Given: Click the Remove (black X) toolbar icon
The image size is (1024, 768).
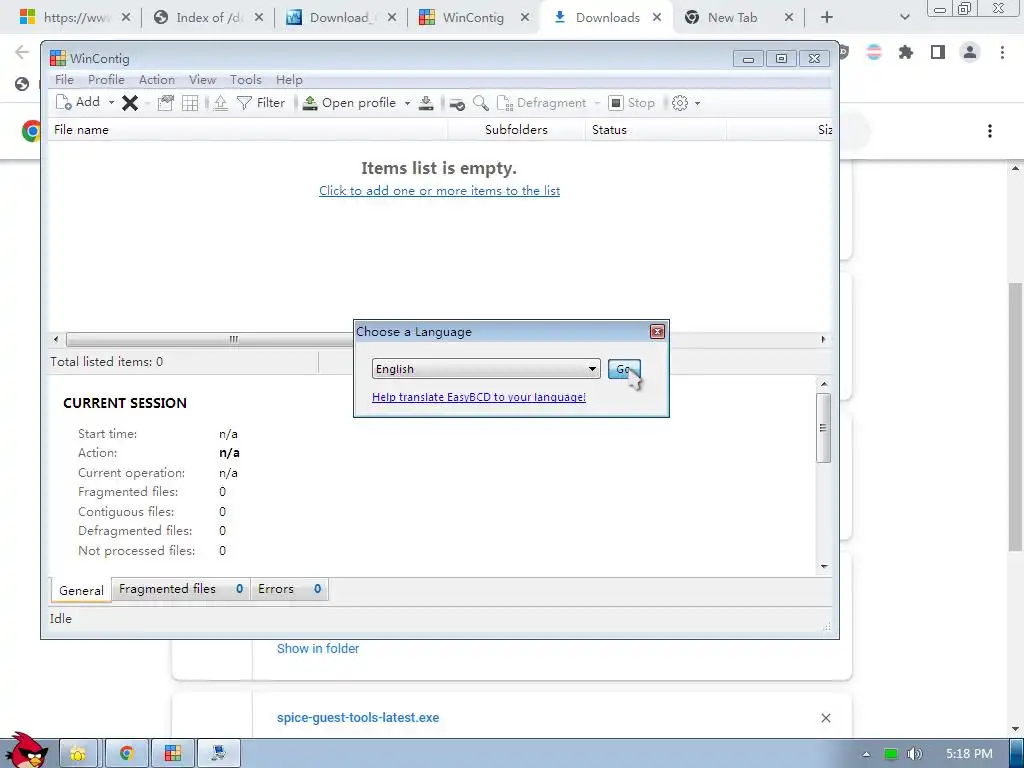Looking at the screenshot, I should coord(130,103).
